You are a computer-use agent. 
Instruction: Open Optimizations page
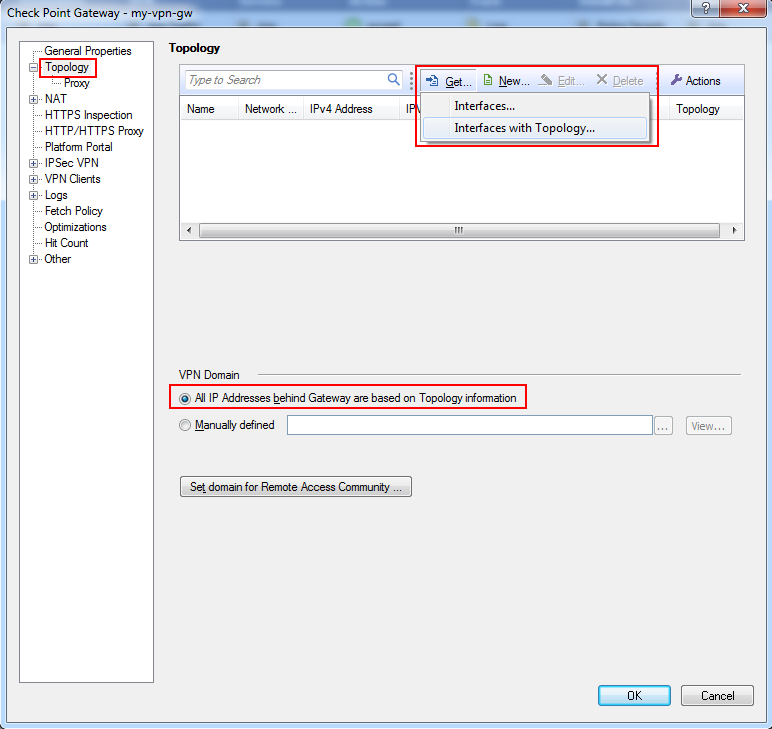pyautogui.click(x=75, y=227)
